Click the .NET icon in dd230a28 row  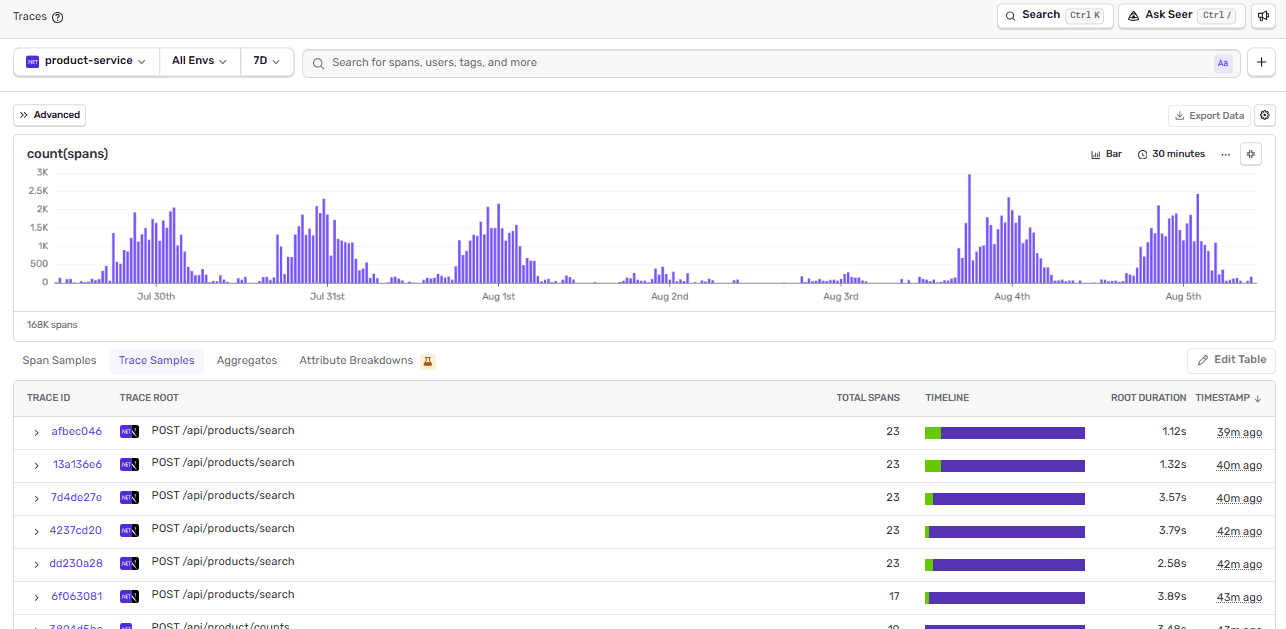coord(128,564)
